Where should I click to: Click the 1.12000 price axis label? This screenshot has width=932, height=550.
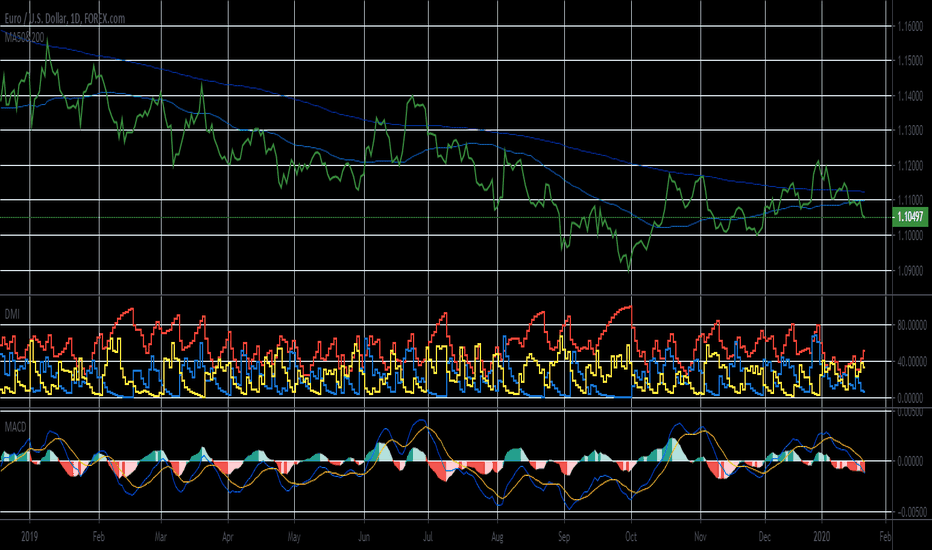click(909, 166)
